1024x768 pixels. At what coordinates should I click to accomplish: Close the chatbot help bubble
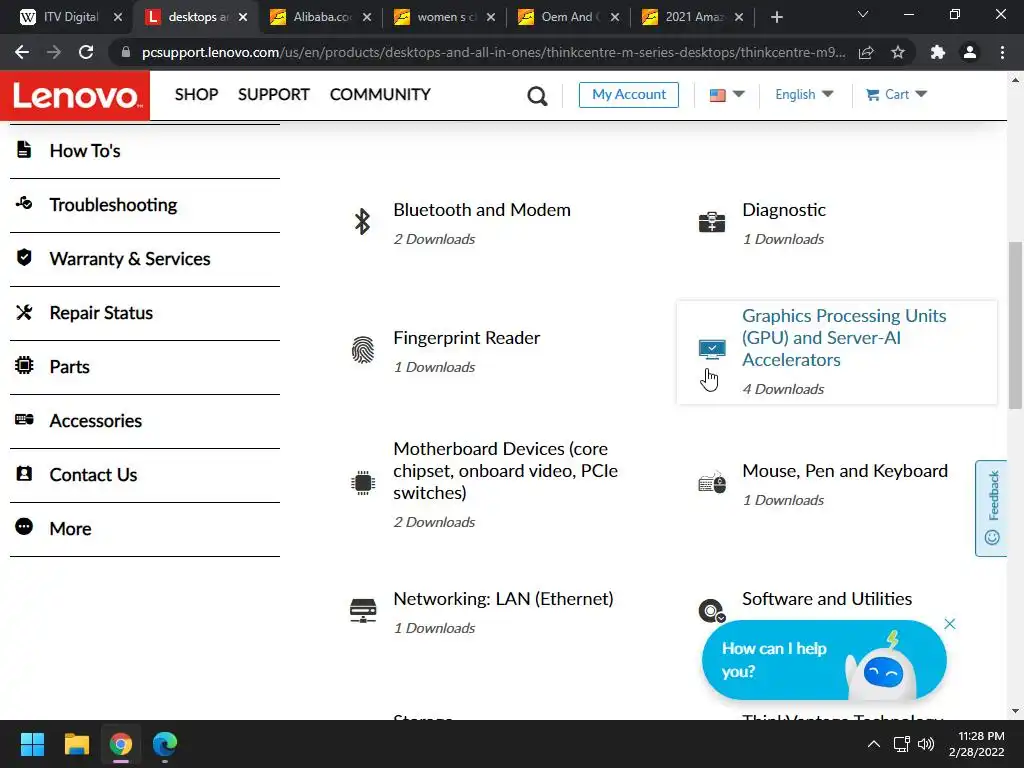(950, 624)
